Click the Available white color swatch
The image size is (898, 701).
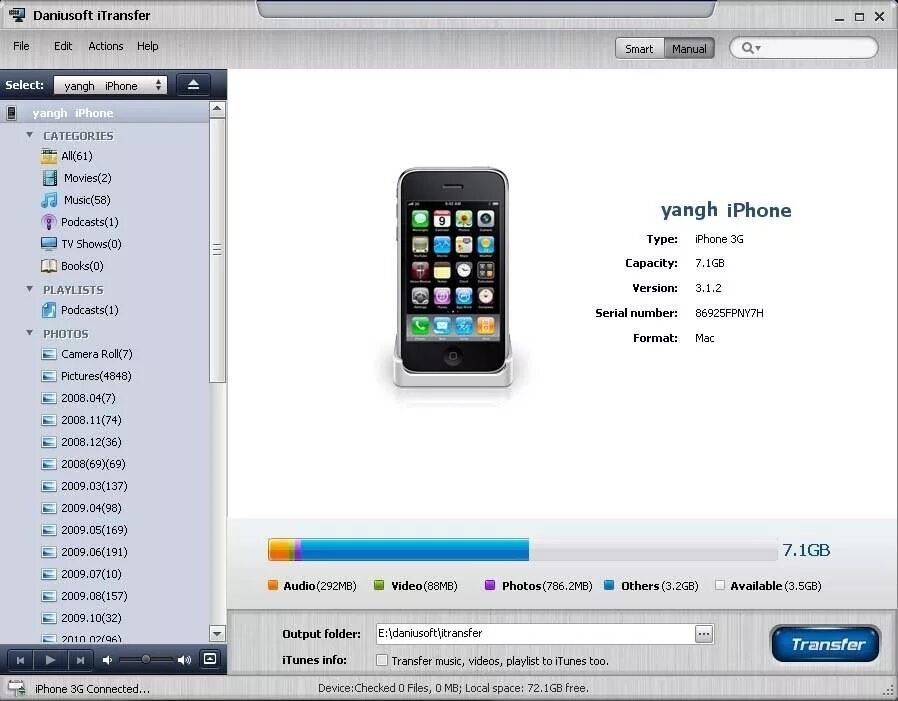click(720, 585)
